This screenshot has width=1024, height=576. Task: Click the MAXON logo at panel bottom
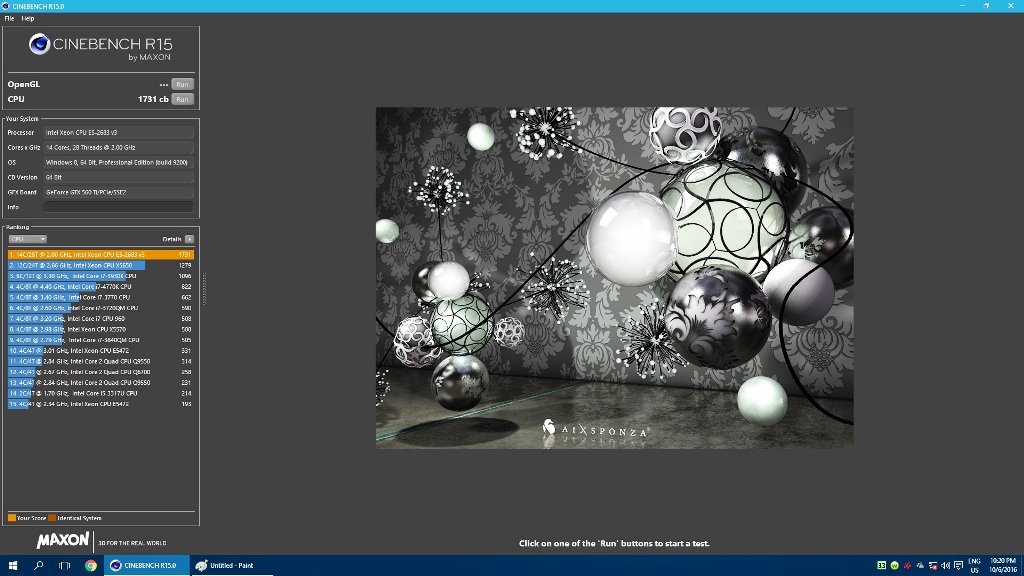click(63, 541)
